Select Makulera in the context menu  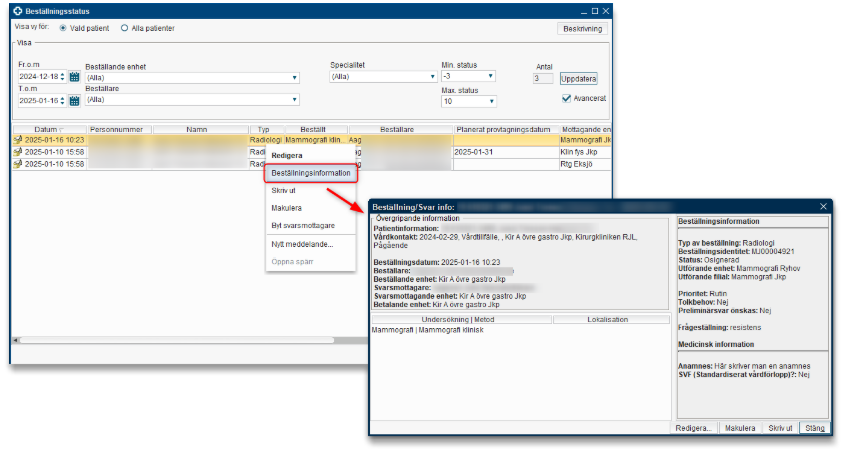[x=287, y=207]
